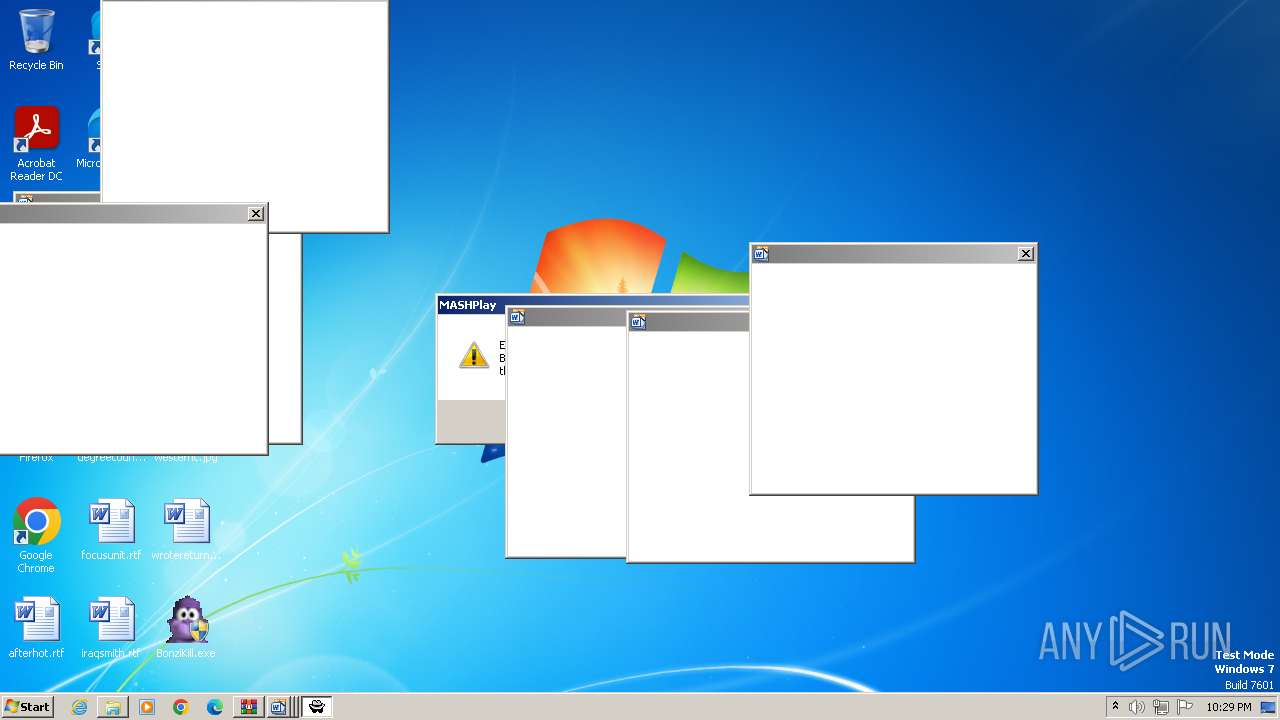Select the wrotereturn document icon
The width and height of the screenshot is (1280, 720).
[x=186, y=530]
